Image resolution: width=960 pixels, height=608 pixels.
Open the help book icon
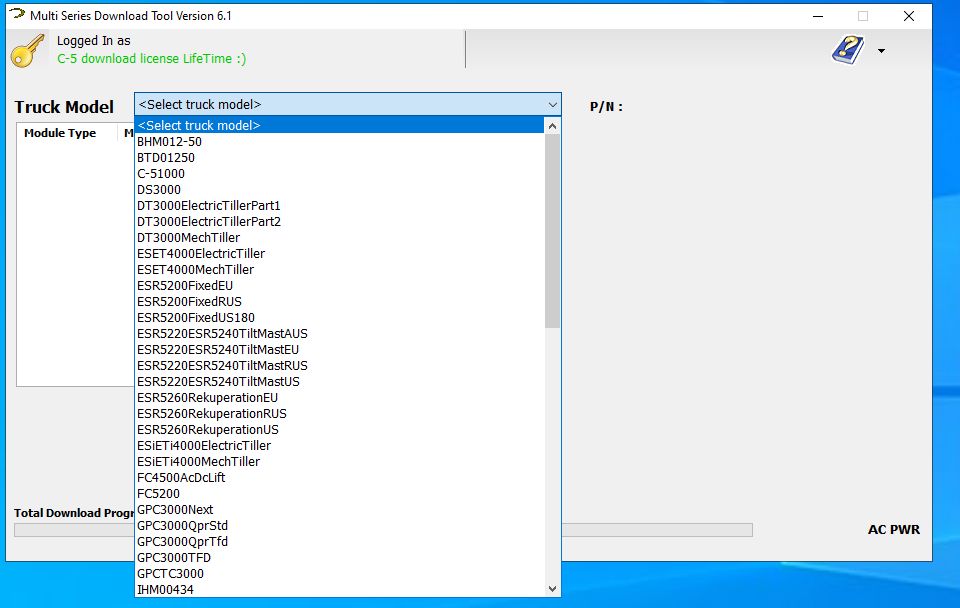(x=848, y=50)
